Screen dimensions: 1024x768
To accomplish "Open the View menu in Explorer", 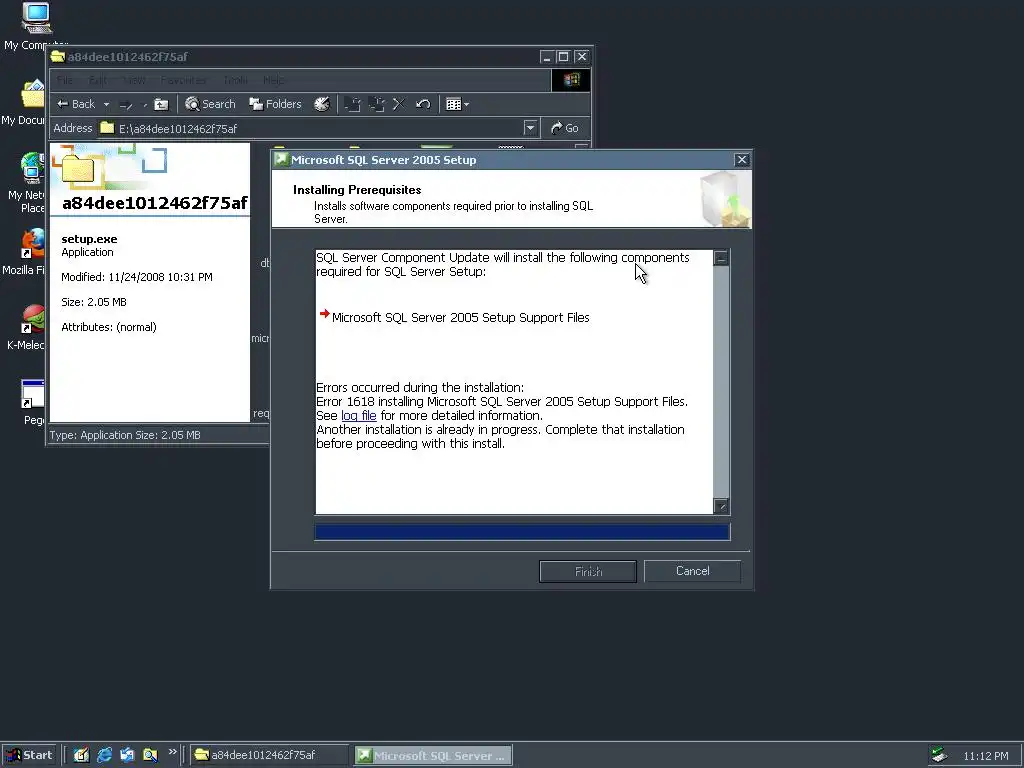I will click(134, 80).
